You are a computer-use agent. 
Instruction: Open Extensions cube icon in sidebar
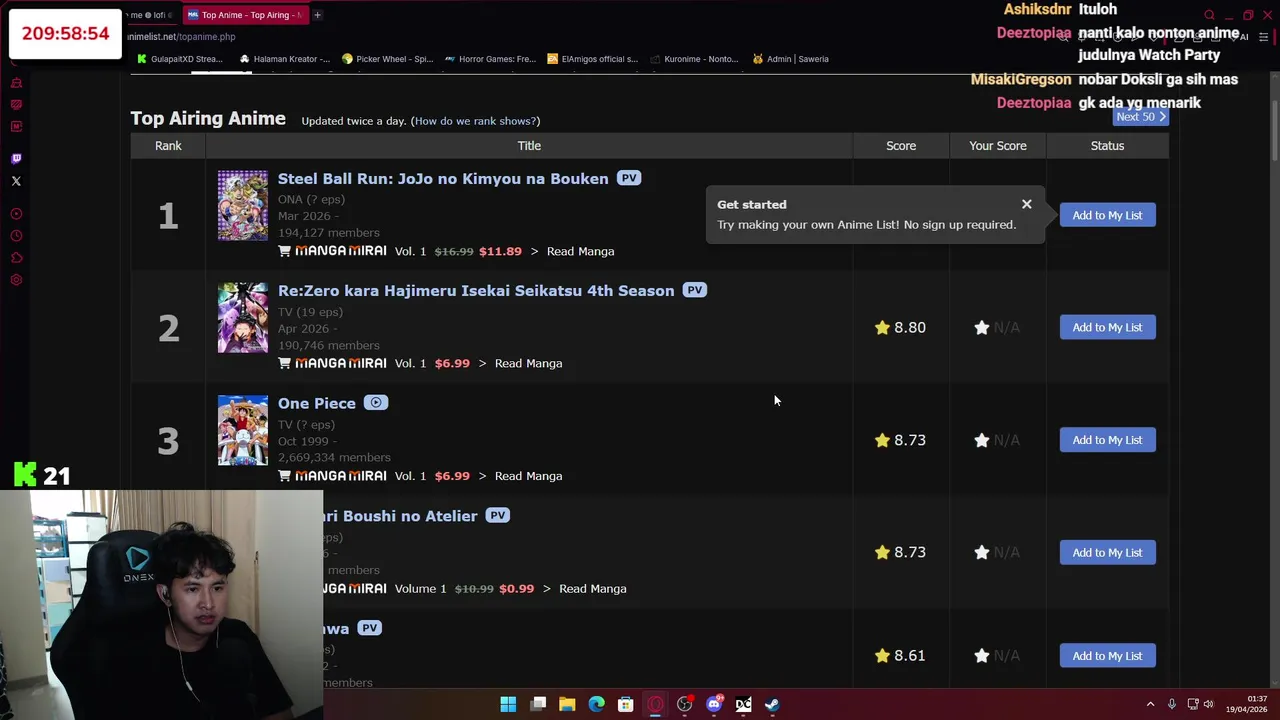(x=16, y=258)
